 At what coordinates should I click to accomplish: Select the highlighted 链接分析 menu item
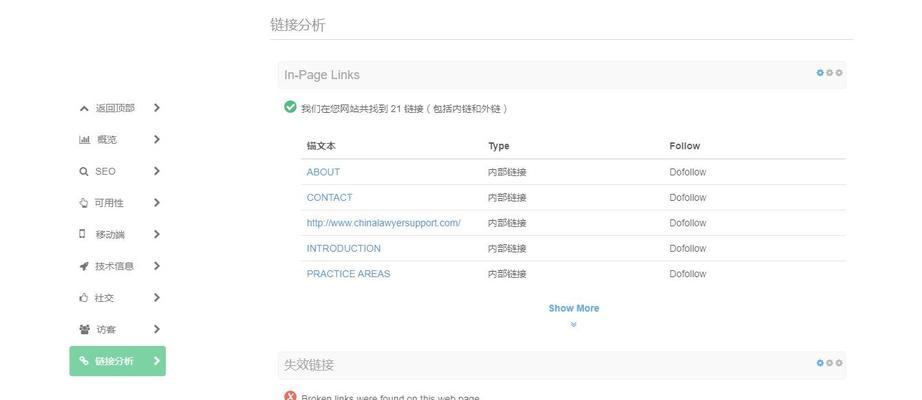pos(118,361)
